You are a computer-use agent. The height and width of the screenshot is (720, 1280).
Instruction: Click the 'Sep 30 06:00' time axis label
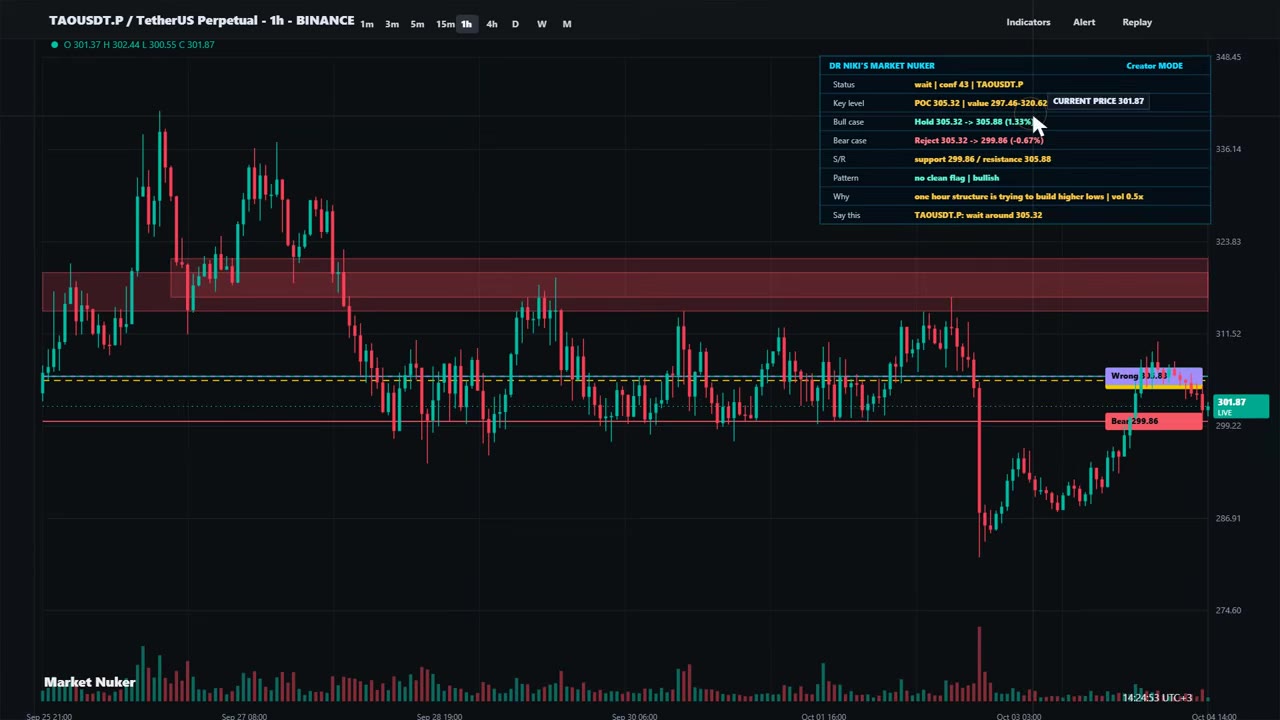634,716
